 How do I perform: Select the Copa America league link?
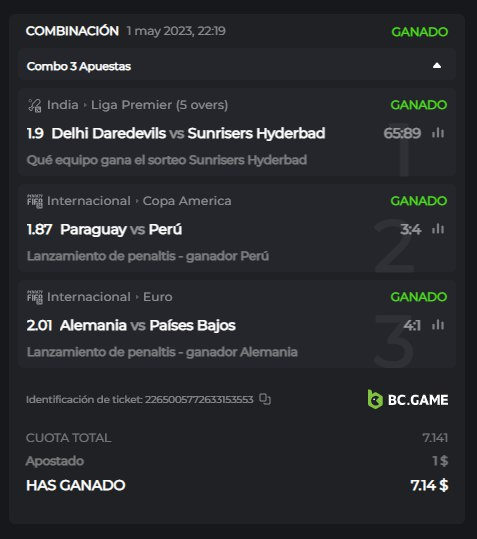point(187,201)
